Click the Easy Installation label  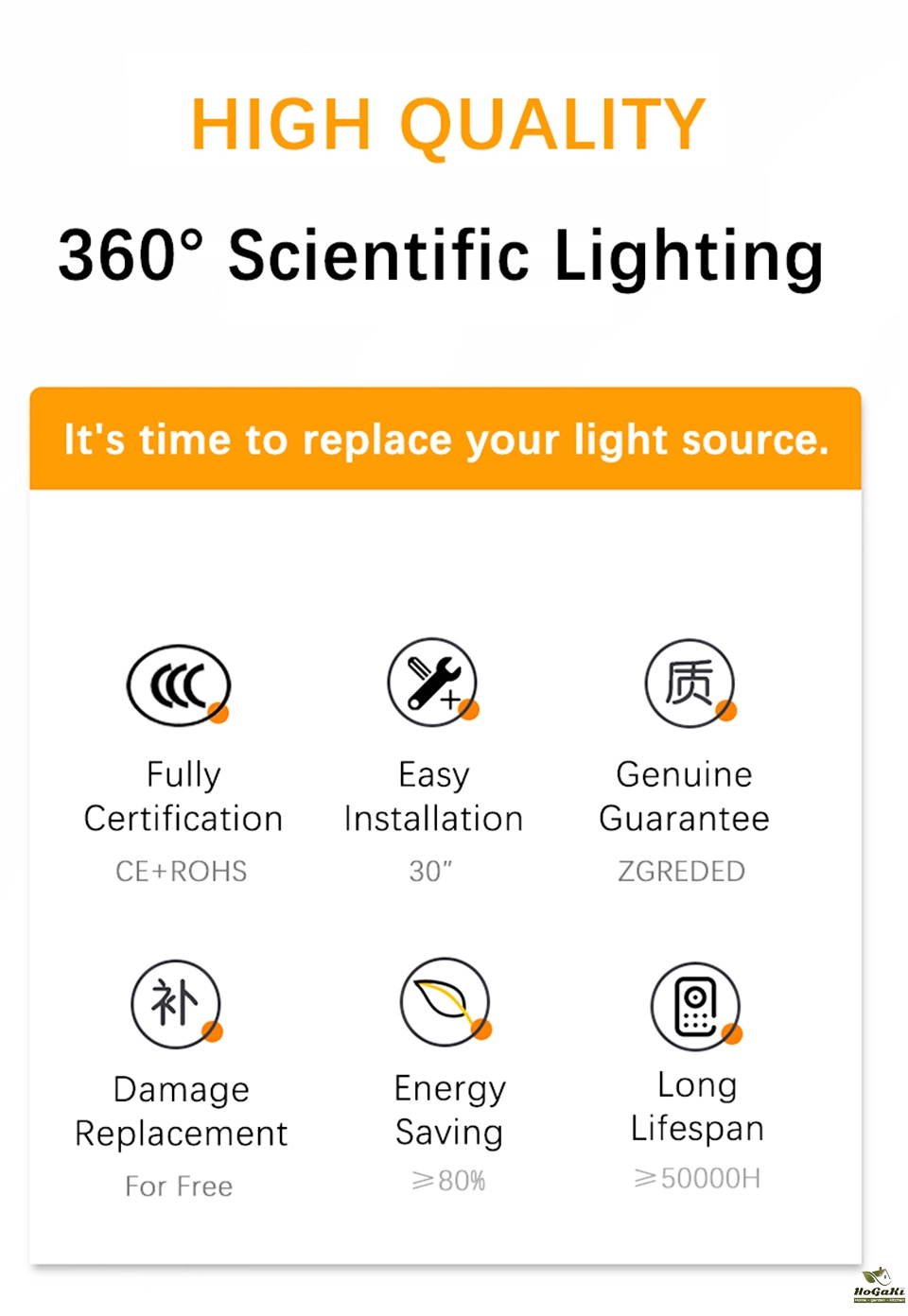[x=433, y=796]
